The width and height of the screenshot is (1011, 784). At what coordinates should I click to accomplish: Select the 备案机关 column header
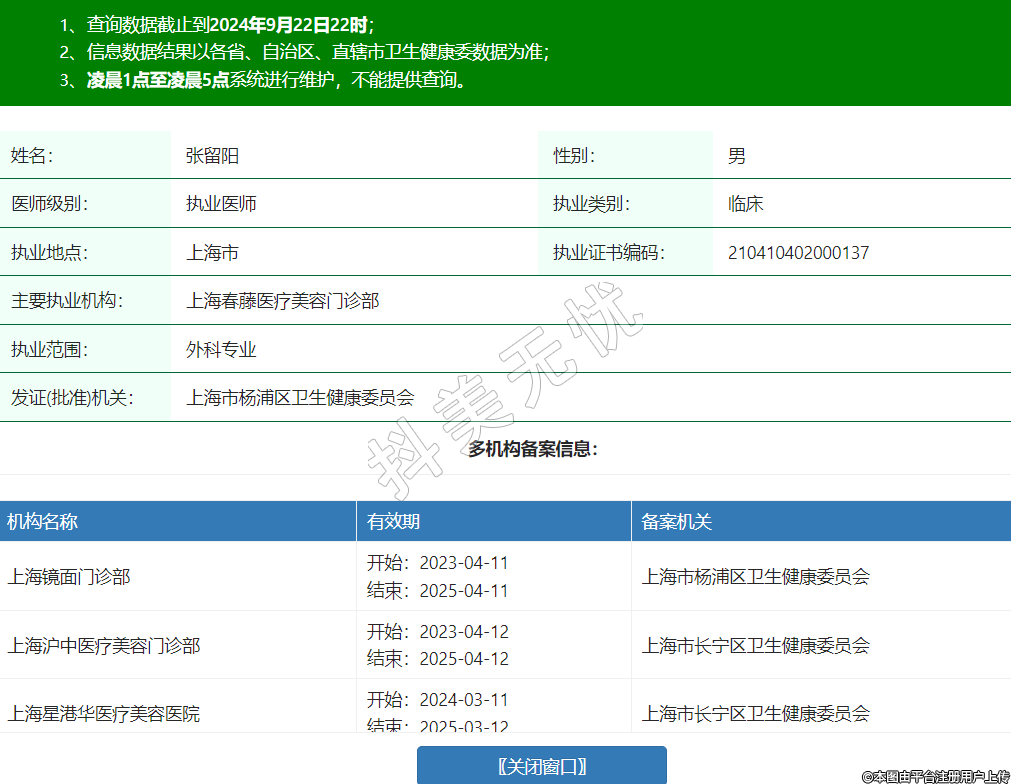[676, 521]
